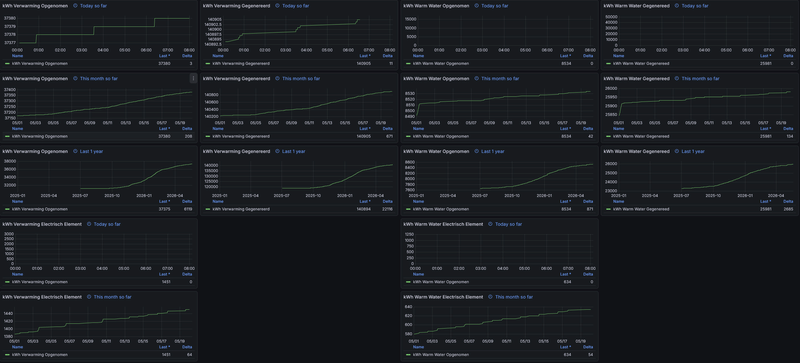Click clock icon on Warm Water Gegenereerd today panel
This screenshot has height=363, width=800.
(x=677, y=6)
